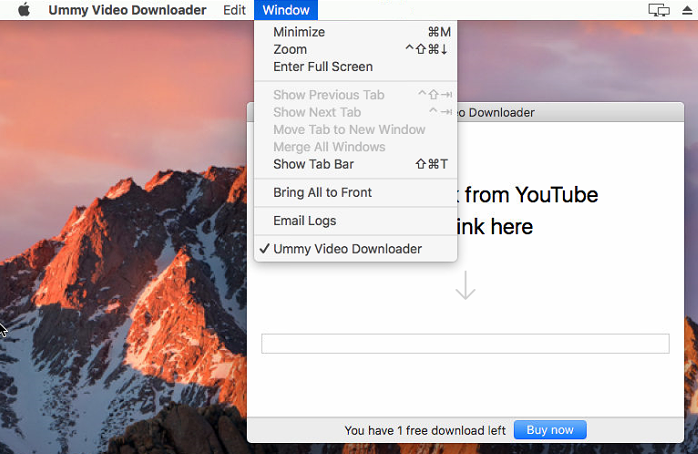Click the screen mirroring display icon
The width and height of the screenshot is (698, 454).
(659, 10)
